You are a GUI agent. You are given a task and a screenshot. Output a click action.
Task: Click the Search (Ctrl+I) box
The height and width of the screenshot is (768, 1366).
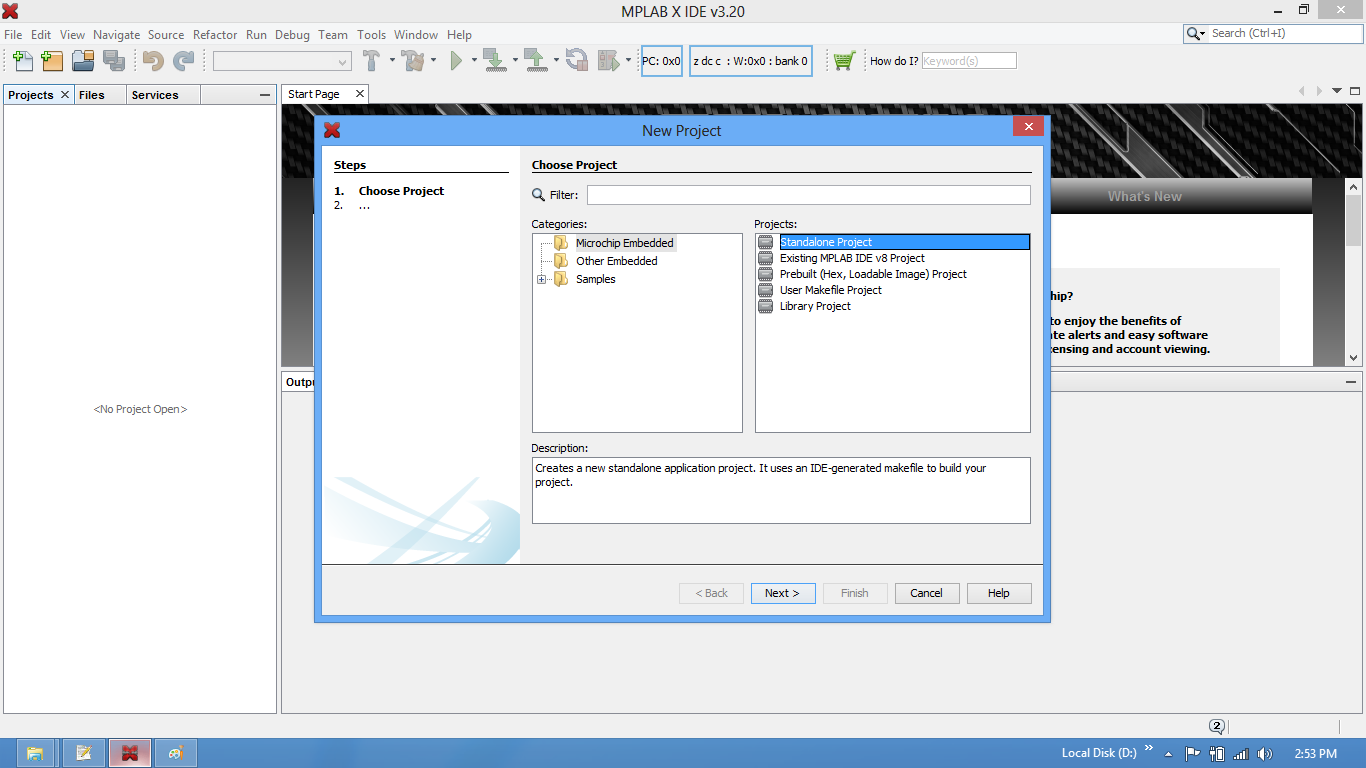(1283, 33)
